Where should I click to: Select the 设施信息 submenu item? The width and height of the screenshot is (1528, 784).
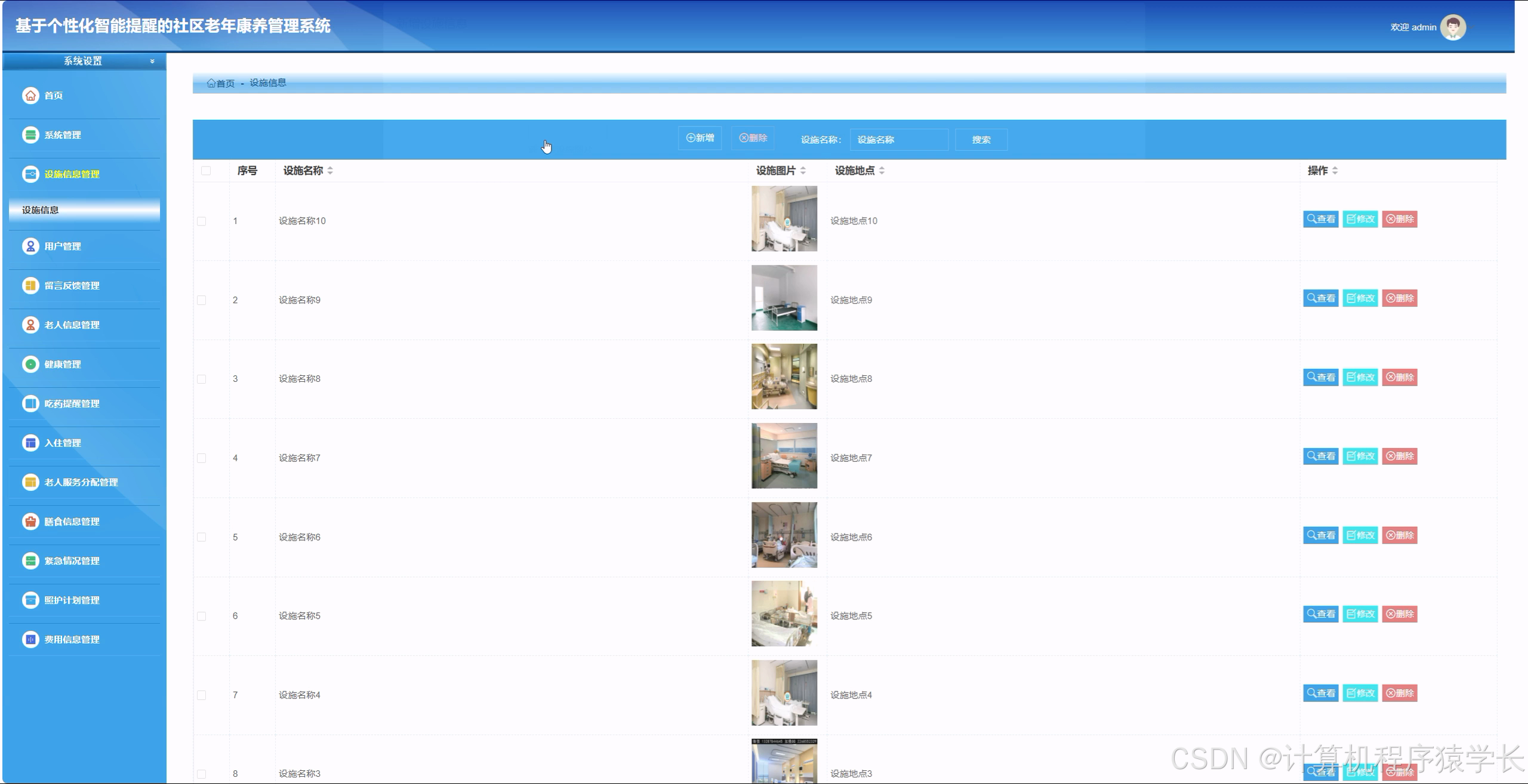(x=84, y=210)
